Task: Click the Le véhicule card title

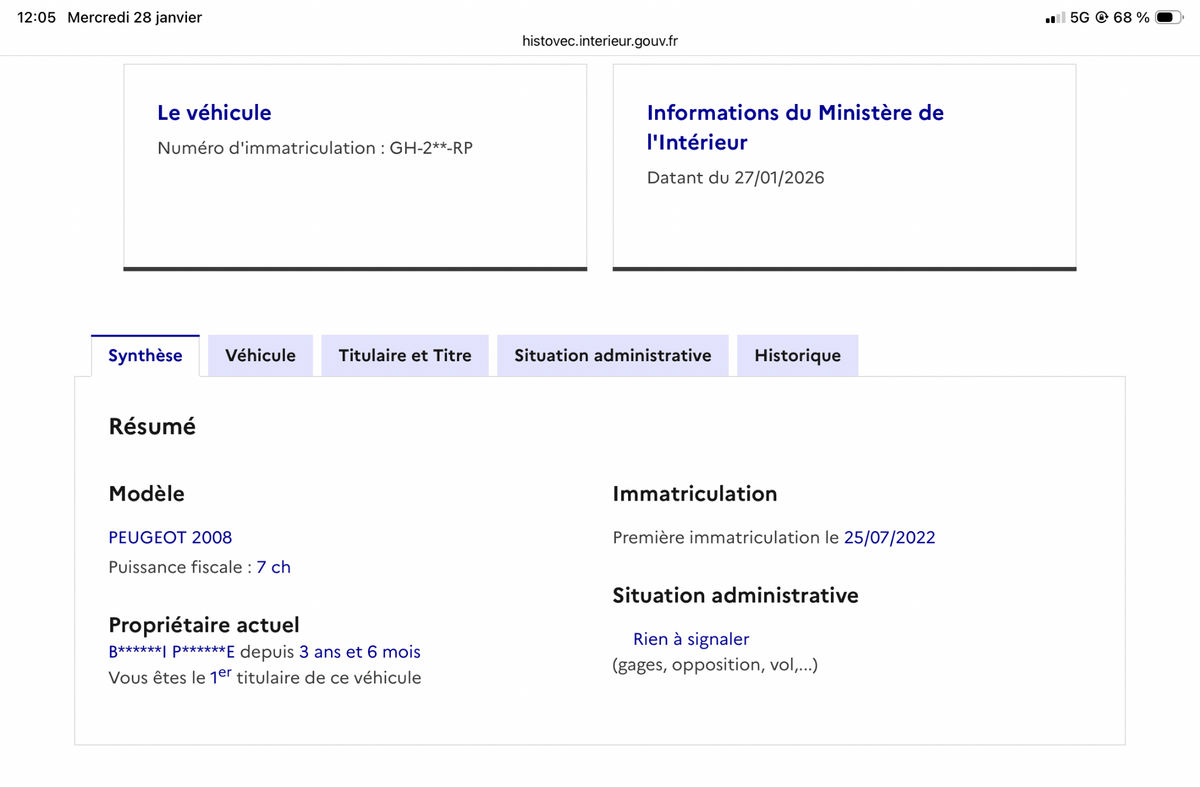Action: pyautogui.click(x=214, y=113)
